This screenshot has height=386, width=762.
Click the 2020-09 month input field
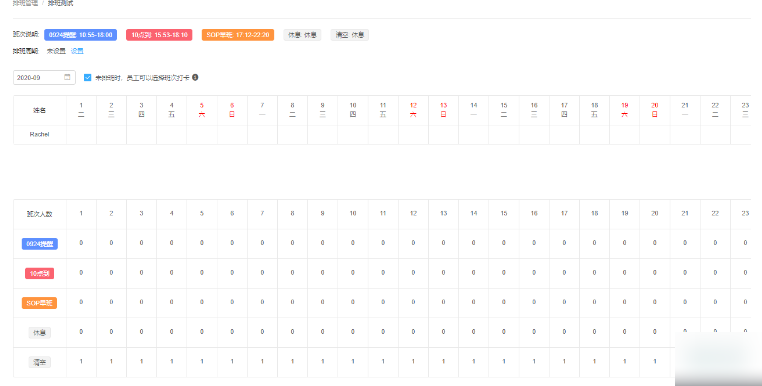44,77
